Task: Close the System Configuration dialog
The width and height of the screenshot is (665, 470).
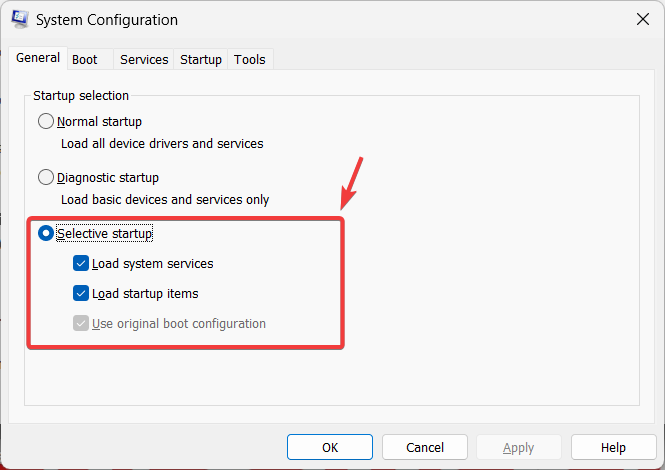Action: [641, 19]
